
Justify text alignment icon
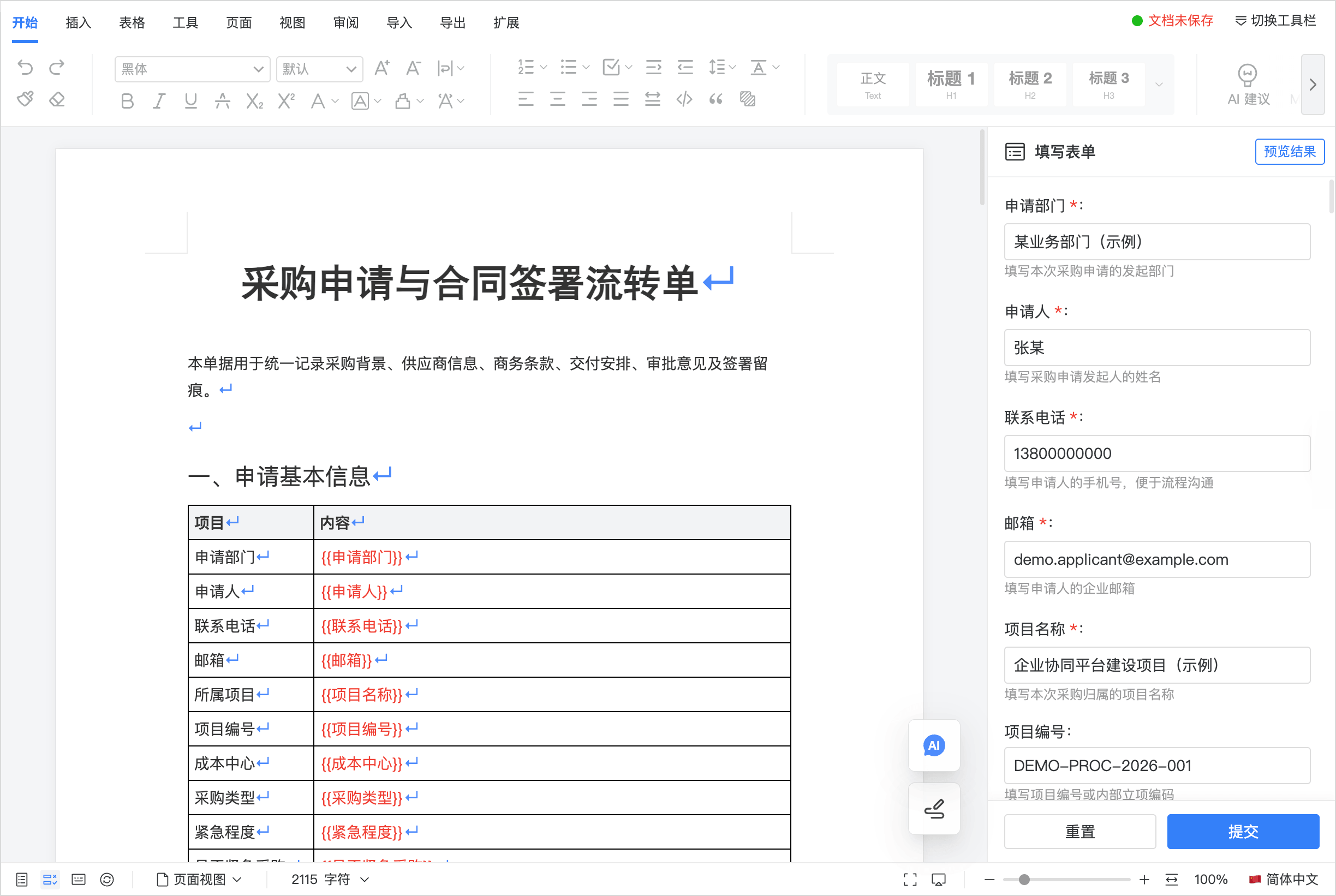pos(621,99)
